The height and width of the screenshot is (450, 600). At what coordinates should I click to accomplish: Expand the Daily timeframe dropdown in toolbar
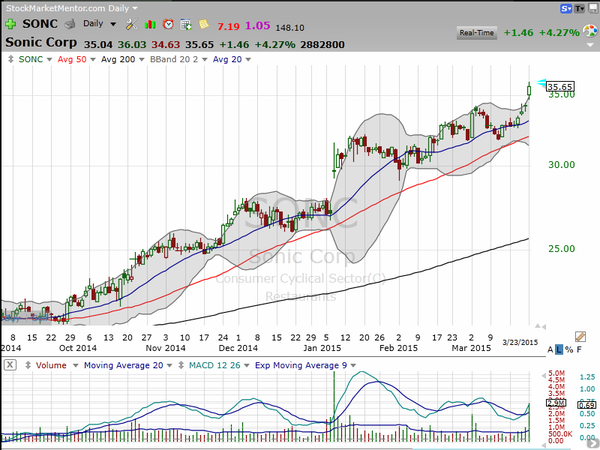pos(113,24)
